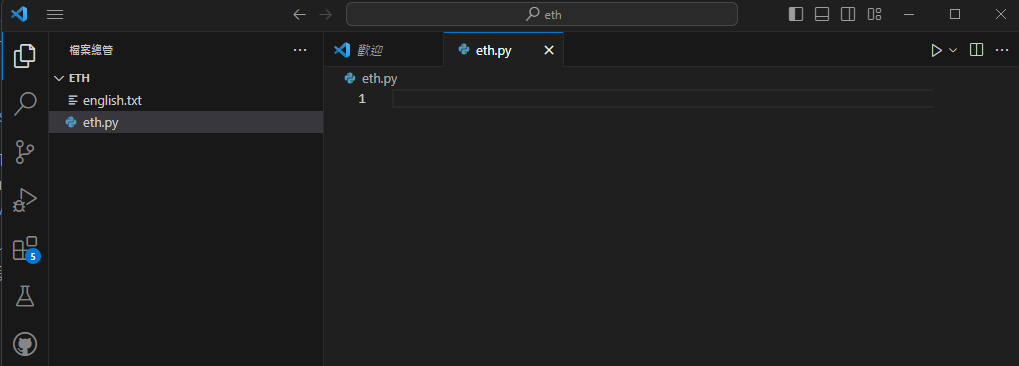Toggle the bottom panel visibility

tap(821, 14)
